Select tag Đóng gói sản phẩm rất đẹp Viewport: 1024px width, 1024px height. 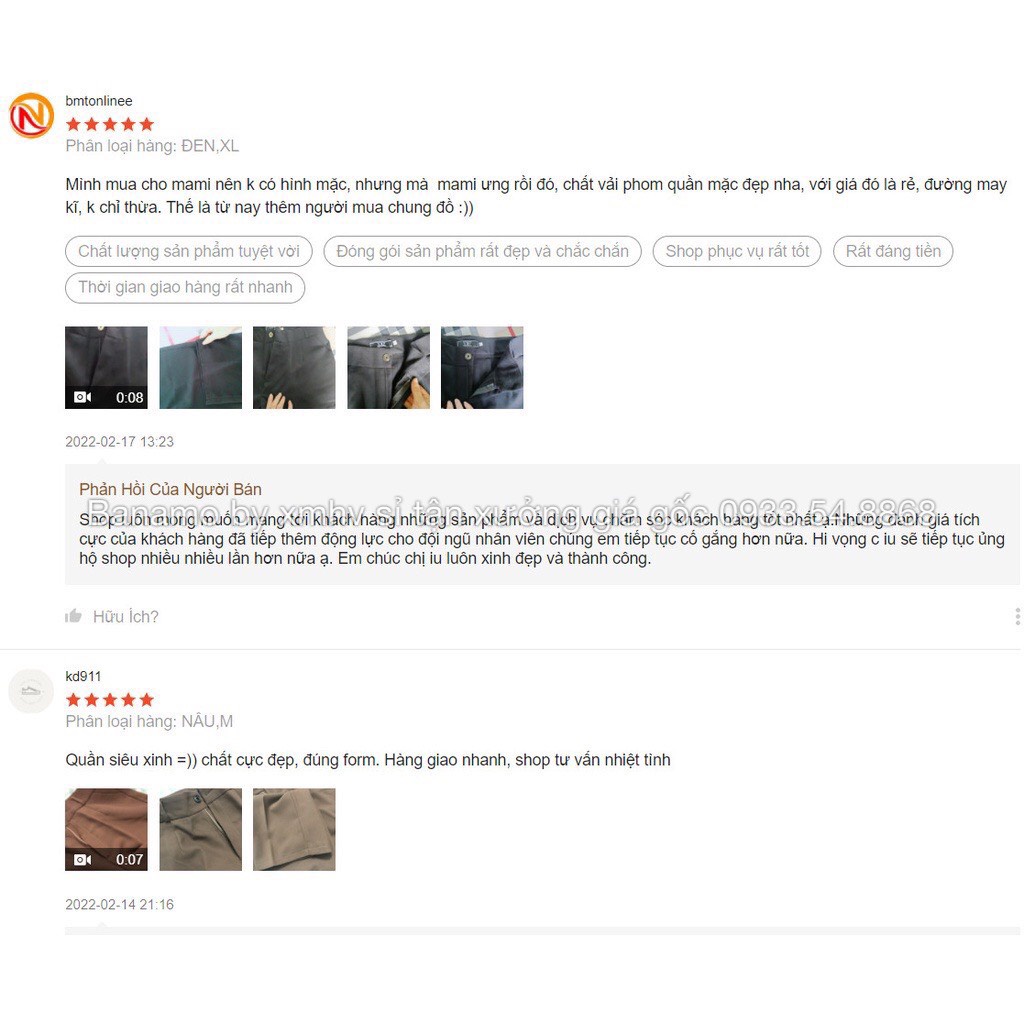(x=483, y=251)
